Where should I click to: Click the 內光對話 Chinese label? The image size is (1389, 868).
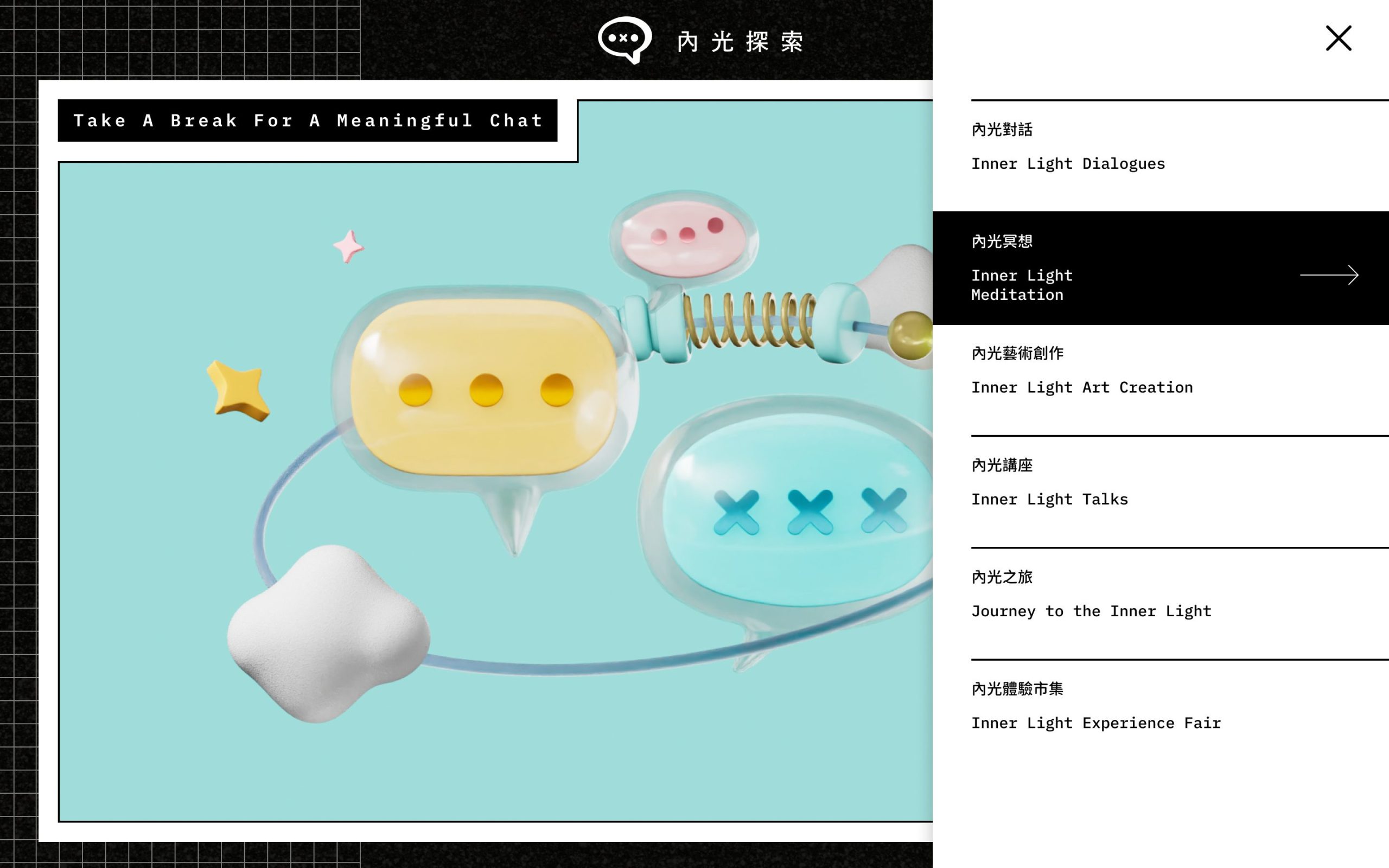pos(1002,130)
